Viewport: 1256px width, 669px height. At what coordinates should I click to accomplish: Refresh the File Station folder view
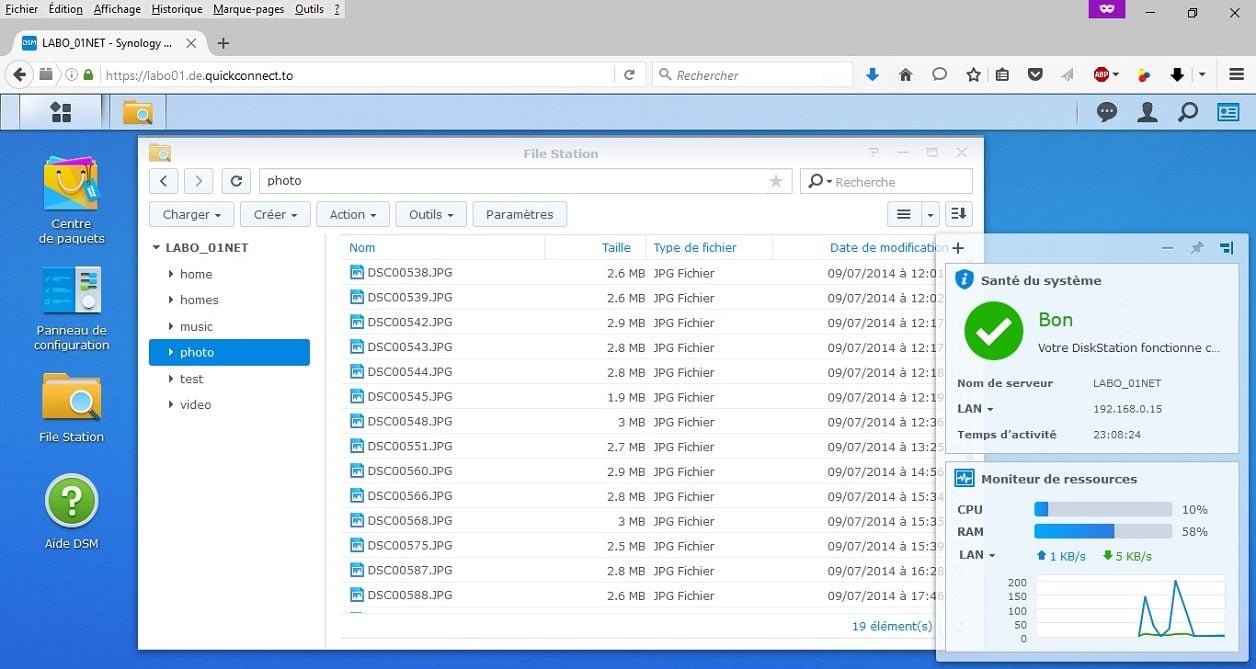pyautogui.click(x=236, y=181)
